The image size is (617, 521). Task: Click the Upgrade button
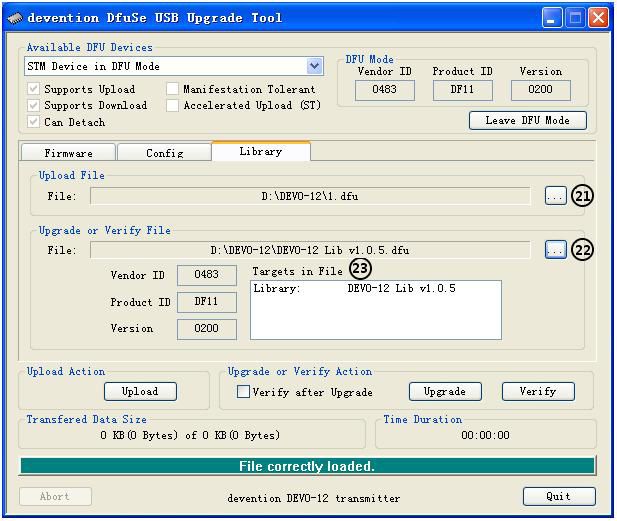pos(445,392)
